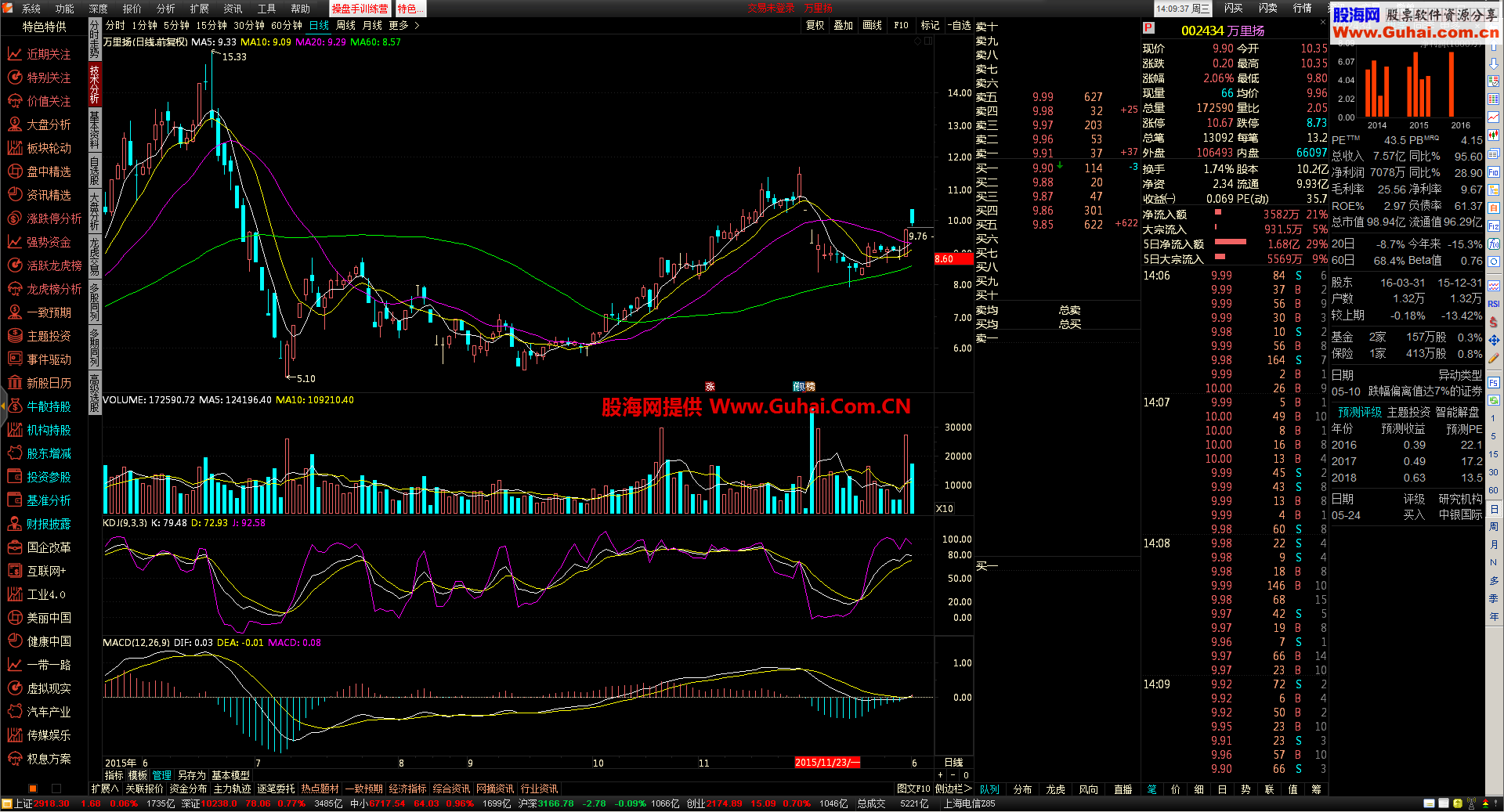Viewport: 1504px width, 812px height.
Task: Open the 财报披露 sidebar item
Action: coord(49,524)
